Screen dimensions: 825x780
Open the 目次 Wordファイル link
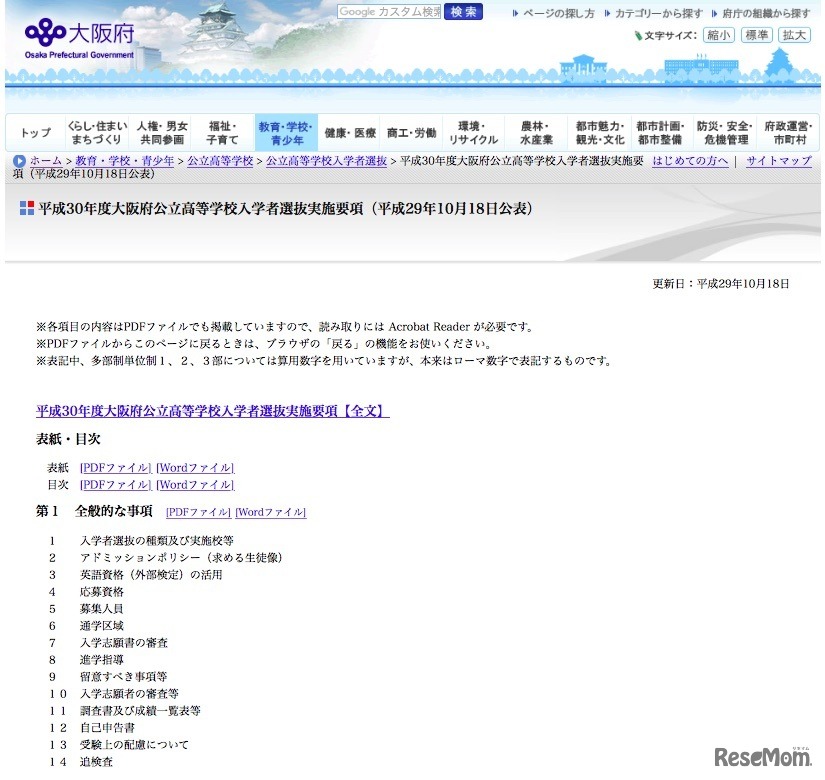point(194,484)
